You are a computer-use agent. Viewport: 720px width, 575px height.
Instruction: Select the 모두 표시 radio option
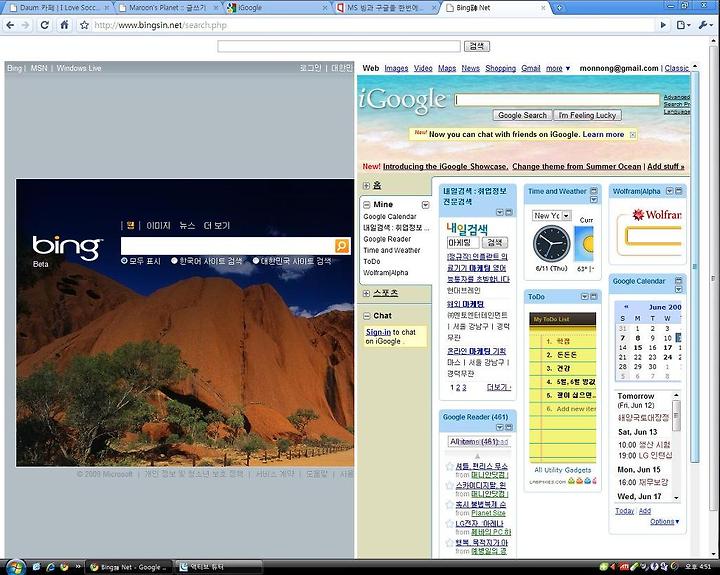click(x=124, y=261)
